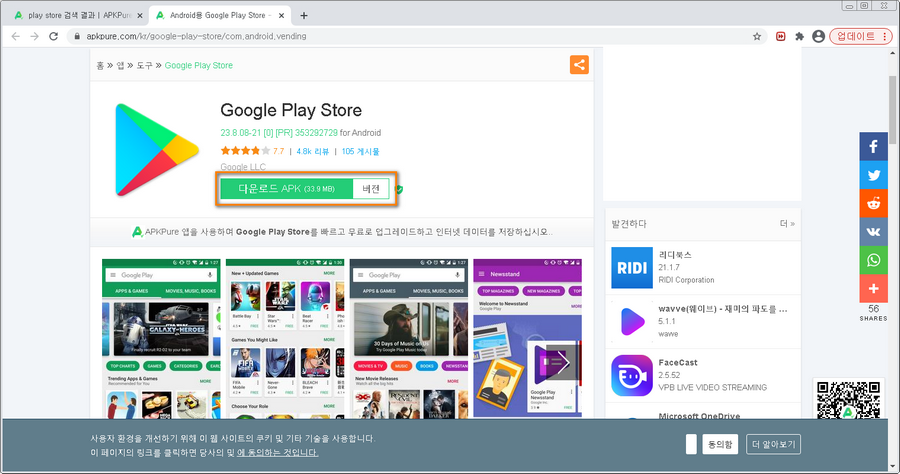
Task: Go to 홈 breadcrumb
Action: [x=100, y=65]
